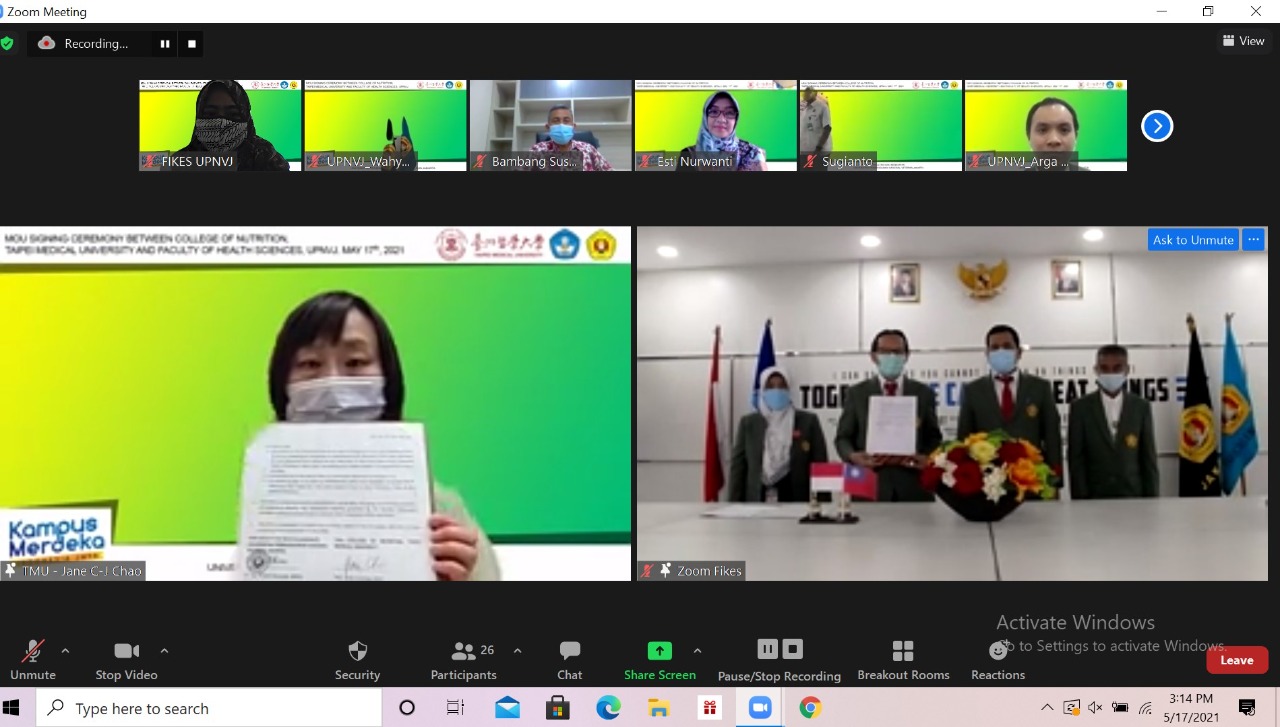Pause the recording in top indicator
Image resolution: width=1280 pixels, height=727 pixels.
click(x=163, y=44)
